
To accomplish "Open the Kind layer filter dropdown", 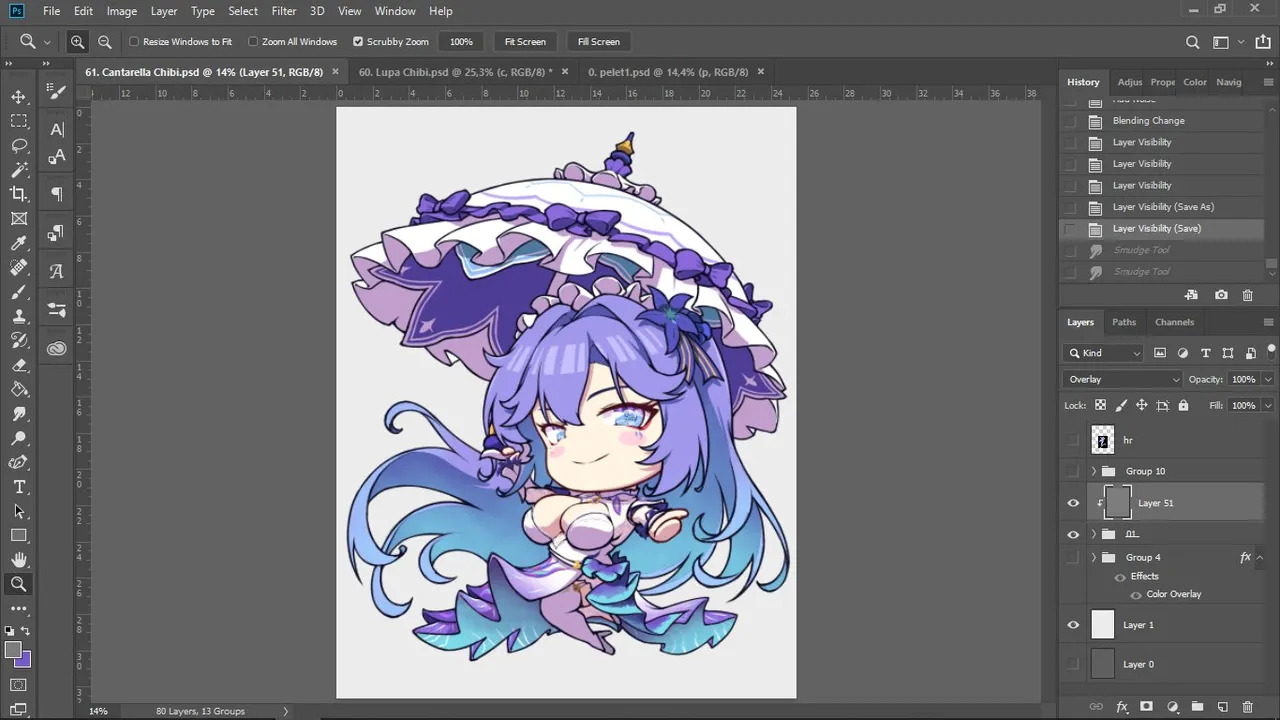I will point(1104,353).
